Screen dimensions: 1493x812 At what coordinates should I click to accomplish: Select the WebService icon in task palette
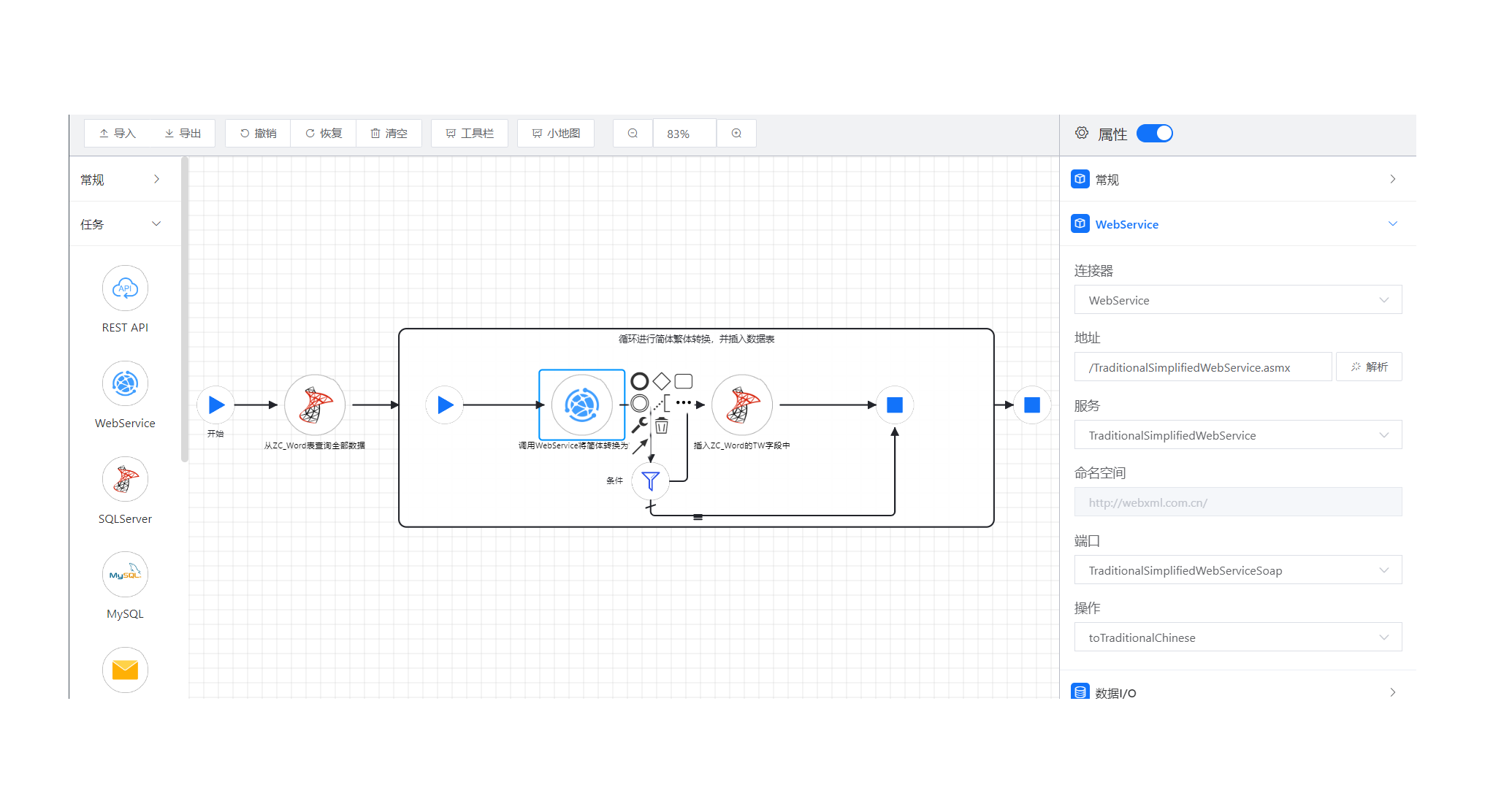(x=125, y=384)
